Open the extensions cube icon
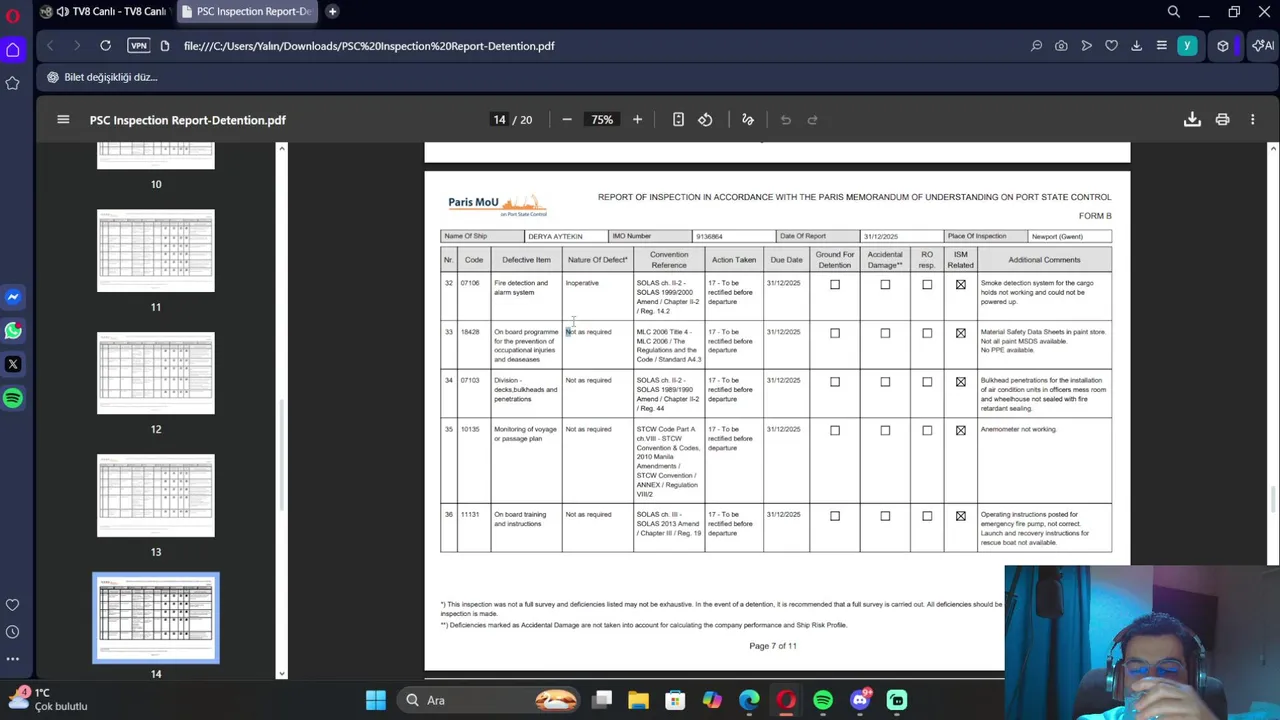 1223,46
